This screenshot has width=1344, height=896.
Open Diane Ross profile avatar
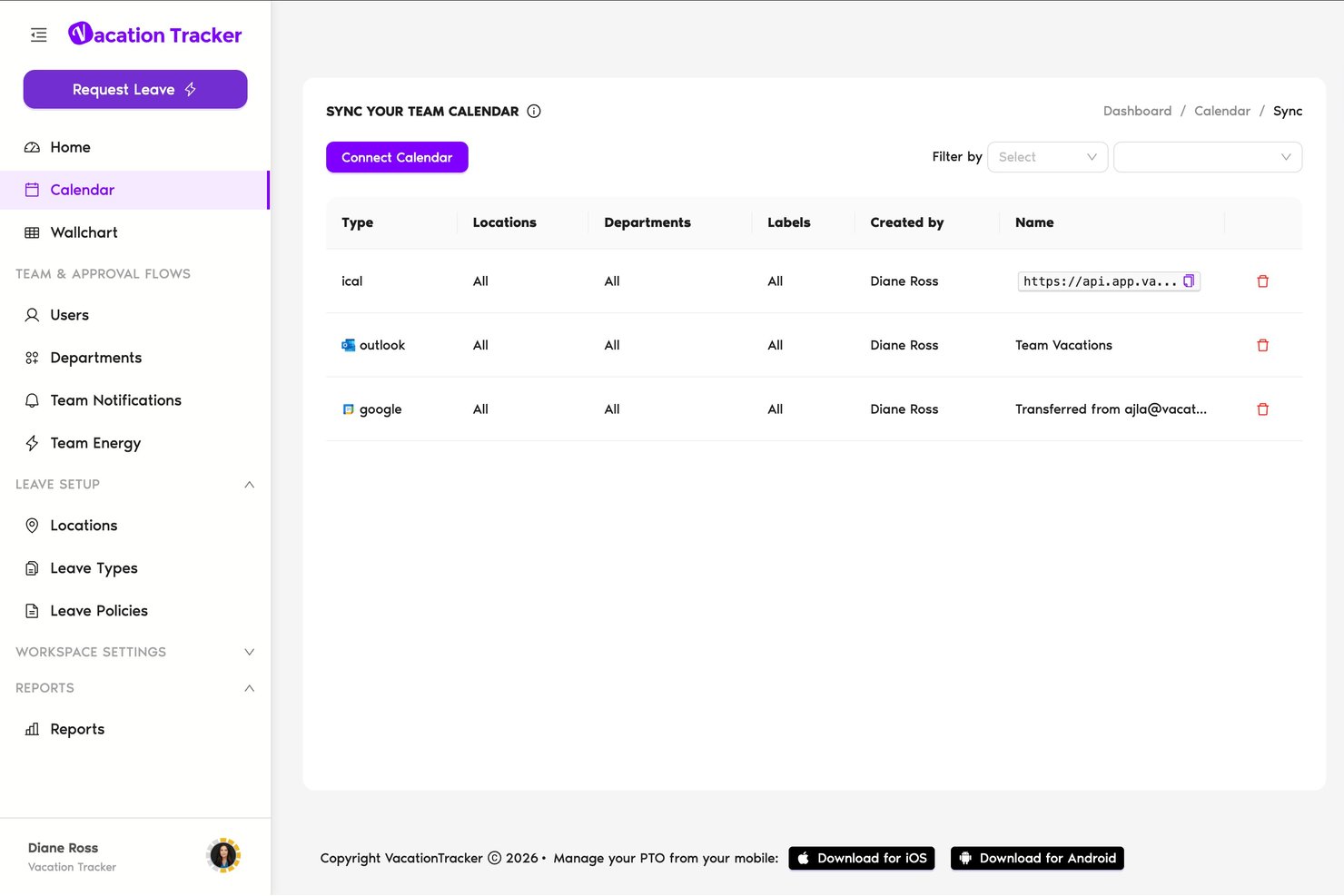tap(223, 855)
